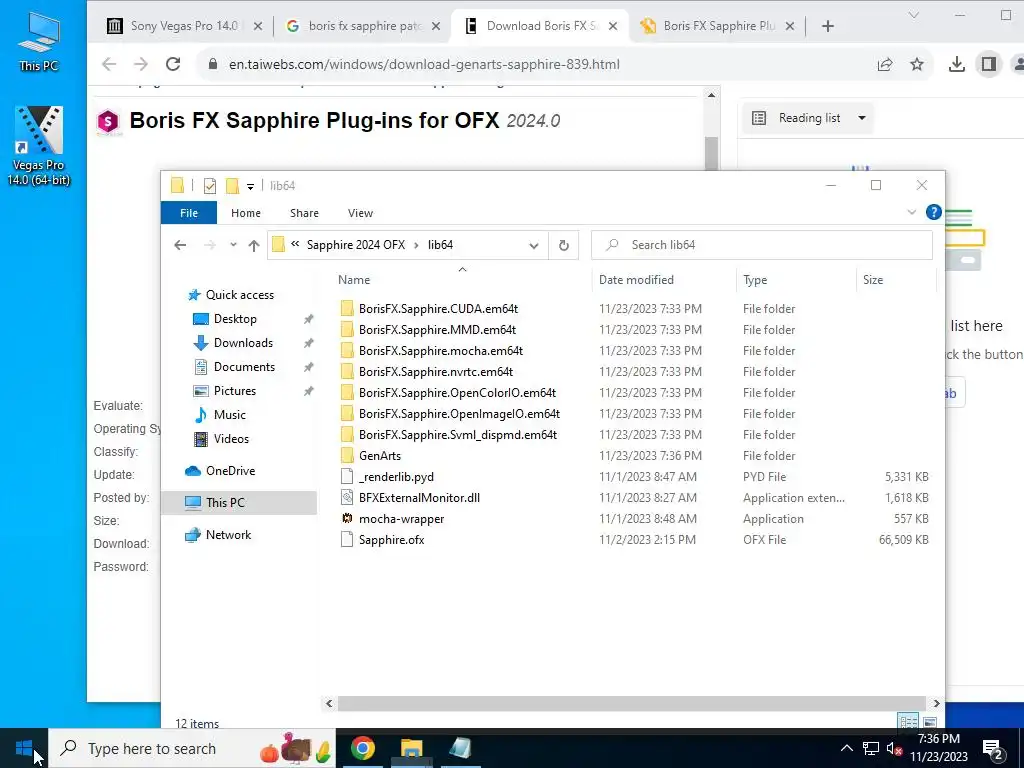Screen dimensions: 1024x768
Task: Select Downloads in navigation pane
Action: [x=243, y=344]
